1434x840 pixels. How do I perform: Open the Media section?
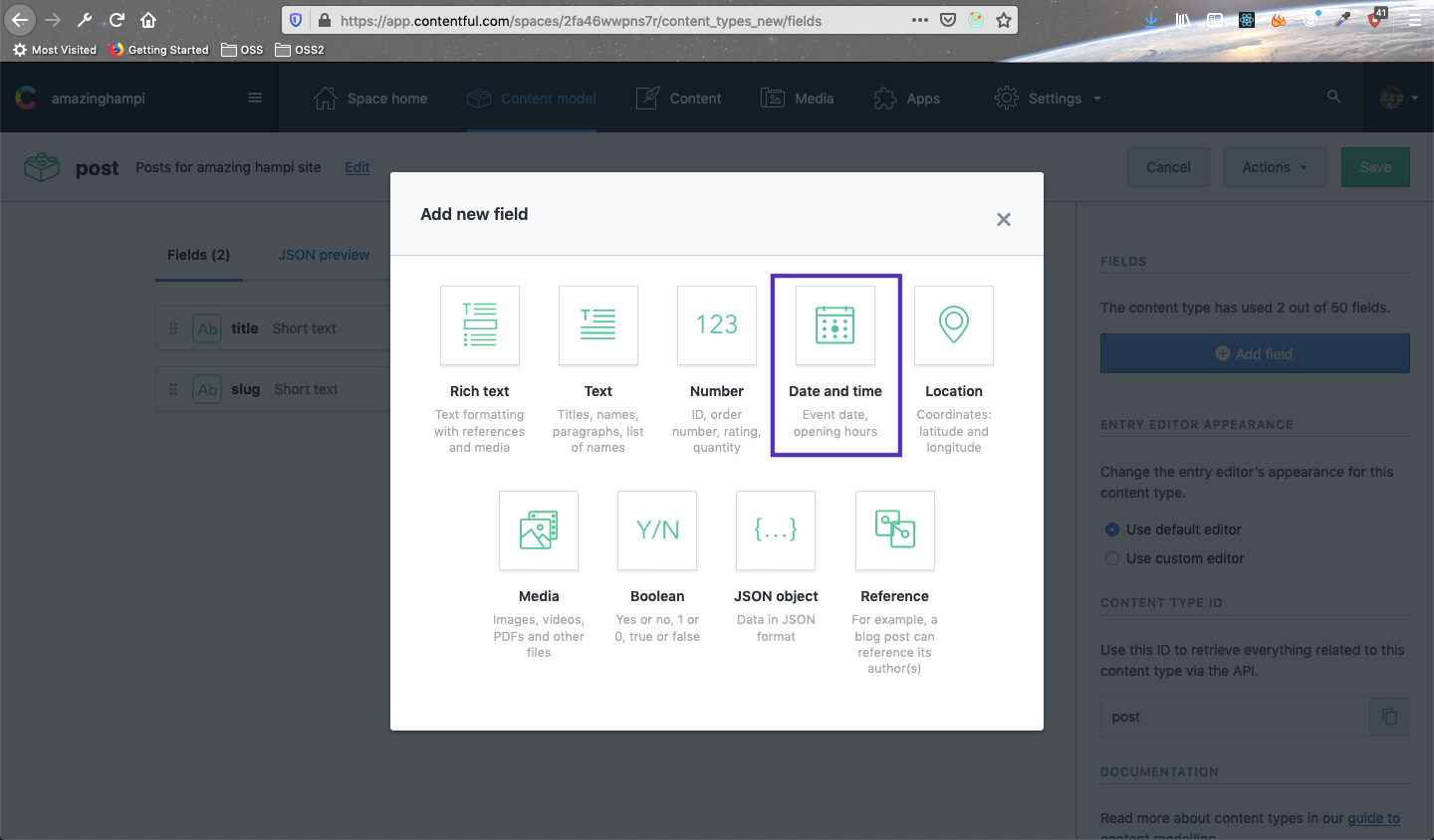[797, 98]
